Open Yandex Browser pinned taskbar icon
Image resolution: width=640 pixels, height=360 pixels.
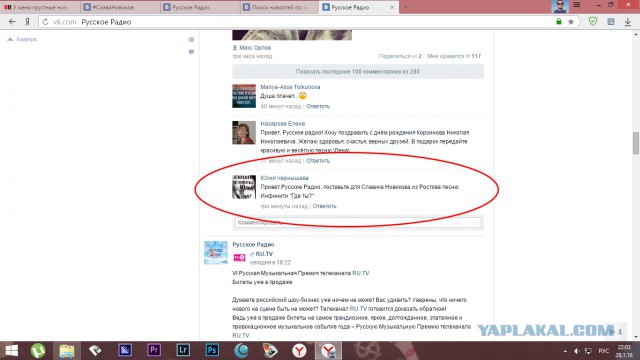click(x=299, y=351)
